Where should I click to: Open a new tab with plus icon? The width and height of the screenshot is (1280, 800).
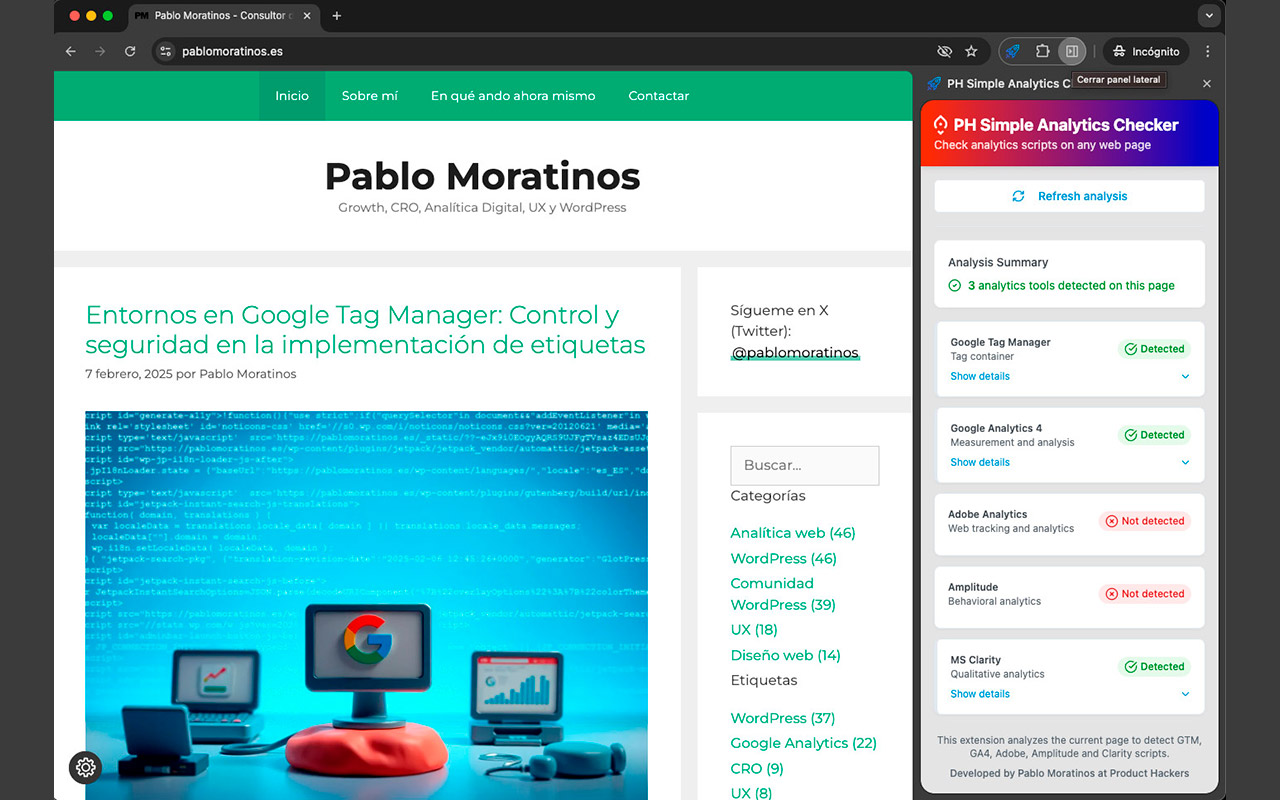click(x=336, y=16)
